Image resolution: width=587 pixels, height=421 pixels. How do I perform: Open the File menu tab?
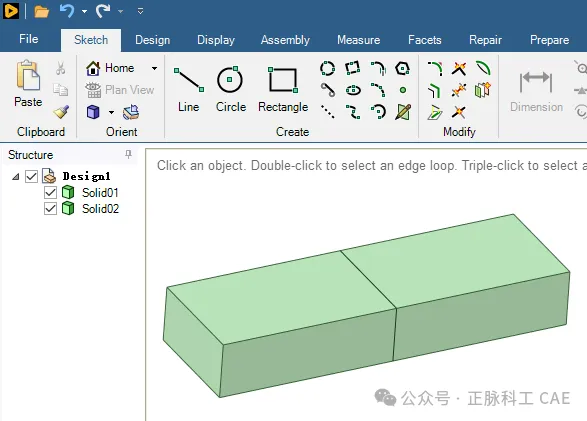28,39
